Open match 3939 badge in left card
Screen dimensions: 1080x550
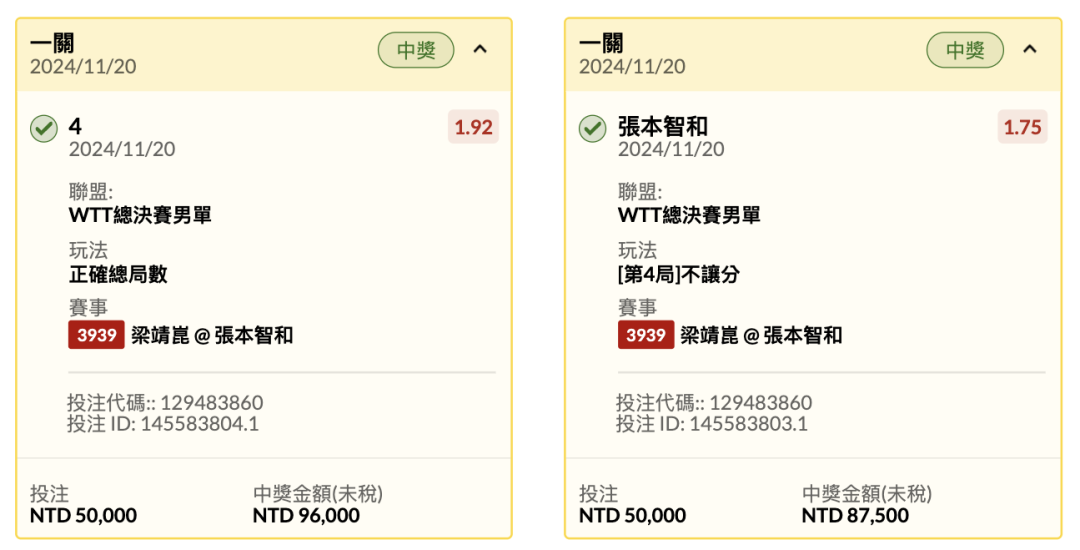96,335
